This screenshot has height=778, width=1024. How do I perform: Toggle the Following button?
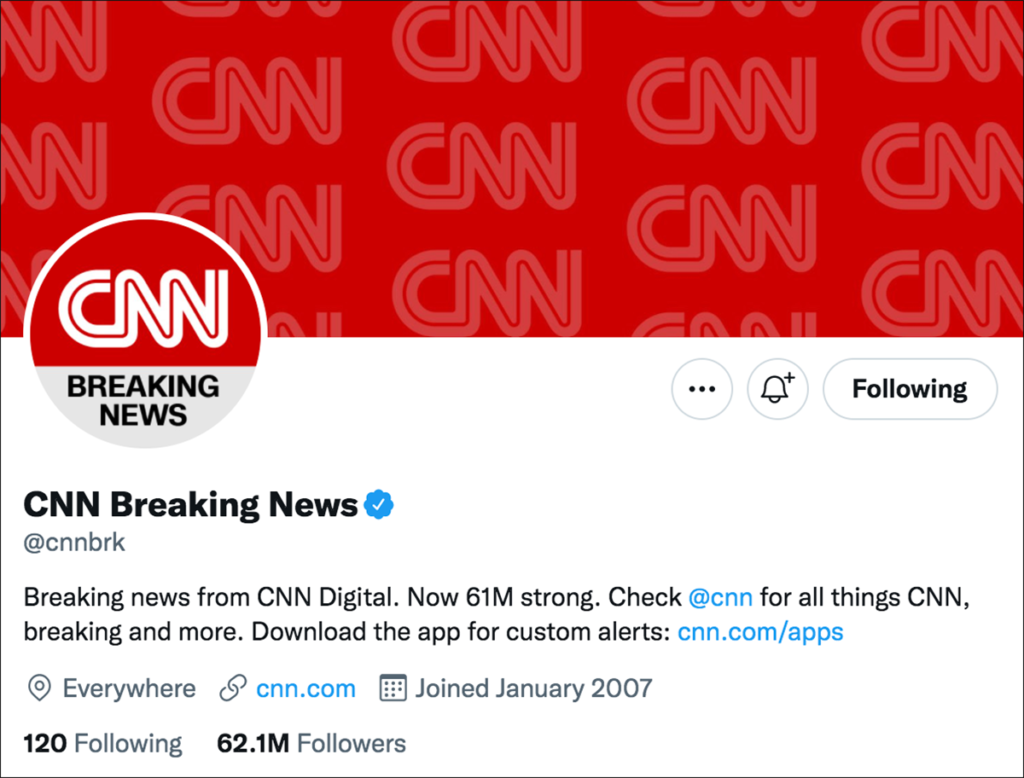909,389
